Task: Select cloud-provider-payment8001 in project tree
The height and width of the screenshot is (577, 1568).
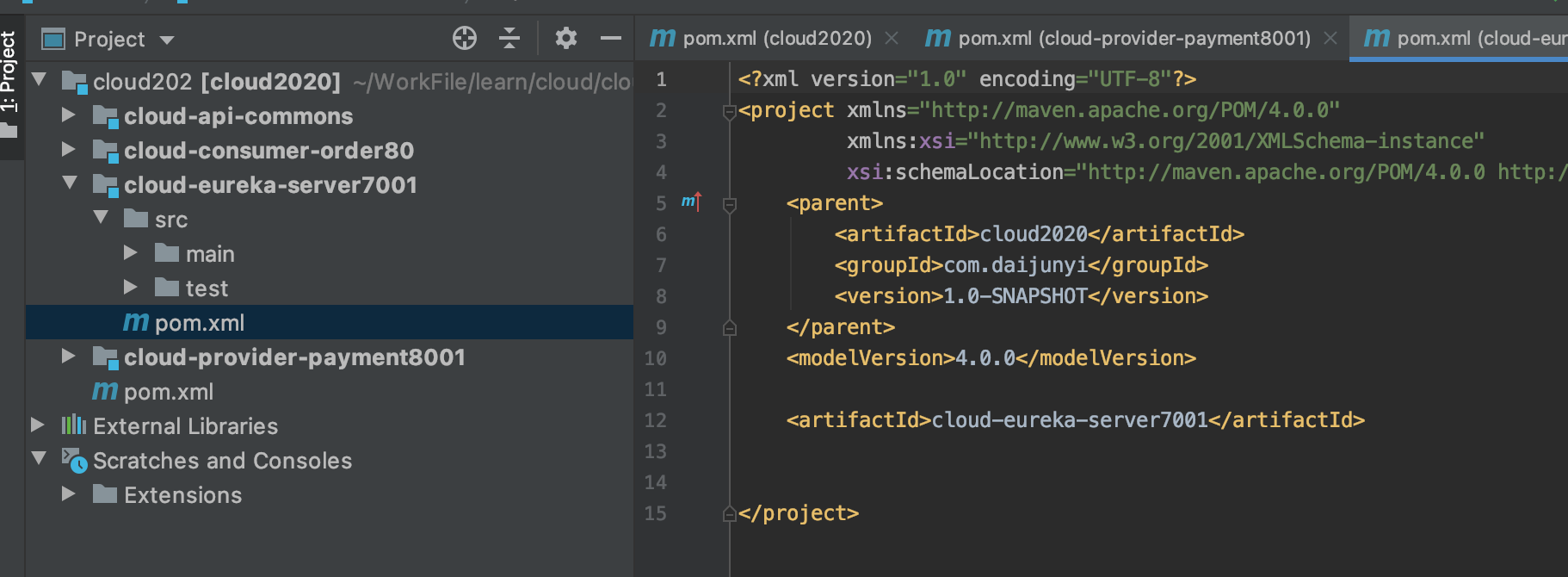Action: (x=294, y=357)
